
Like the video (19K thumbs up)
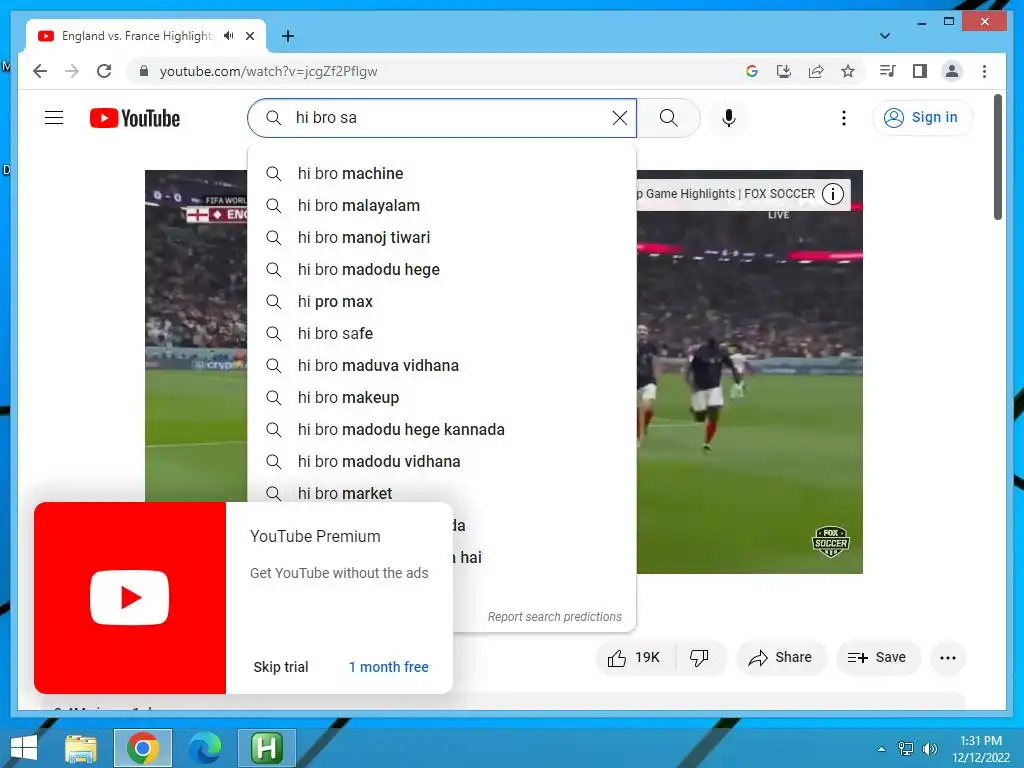[x=634, y=658]
